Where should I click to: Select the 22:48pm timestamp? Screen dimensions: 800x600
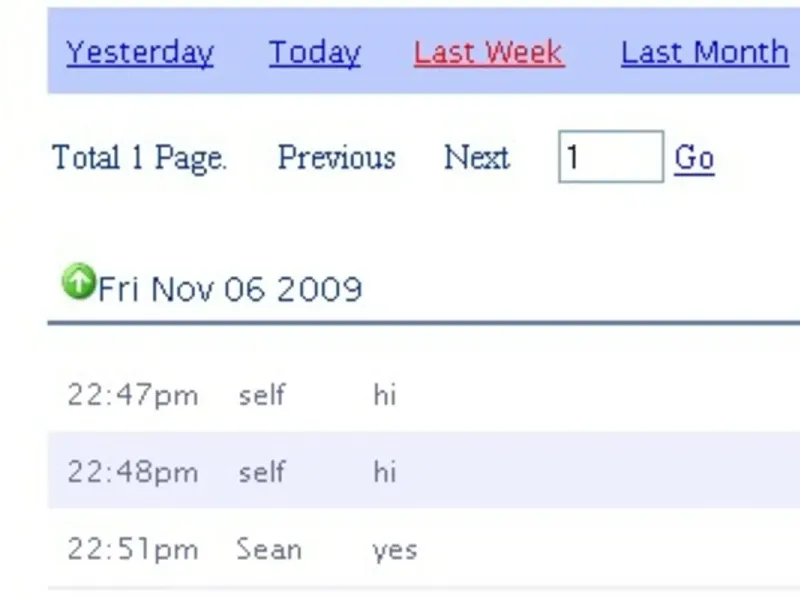(133, 472)
